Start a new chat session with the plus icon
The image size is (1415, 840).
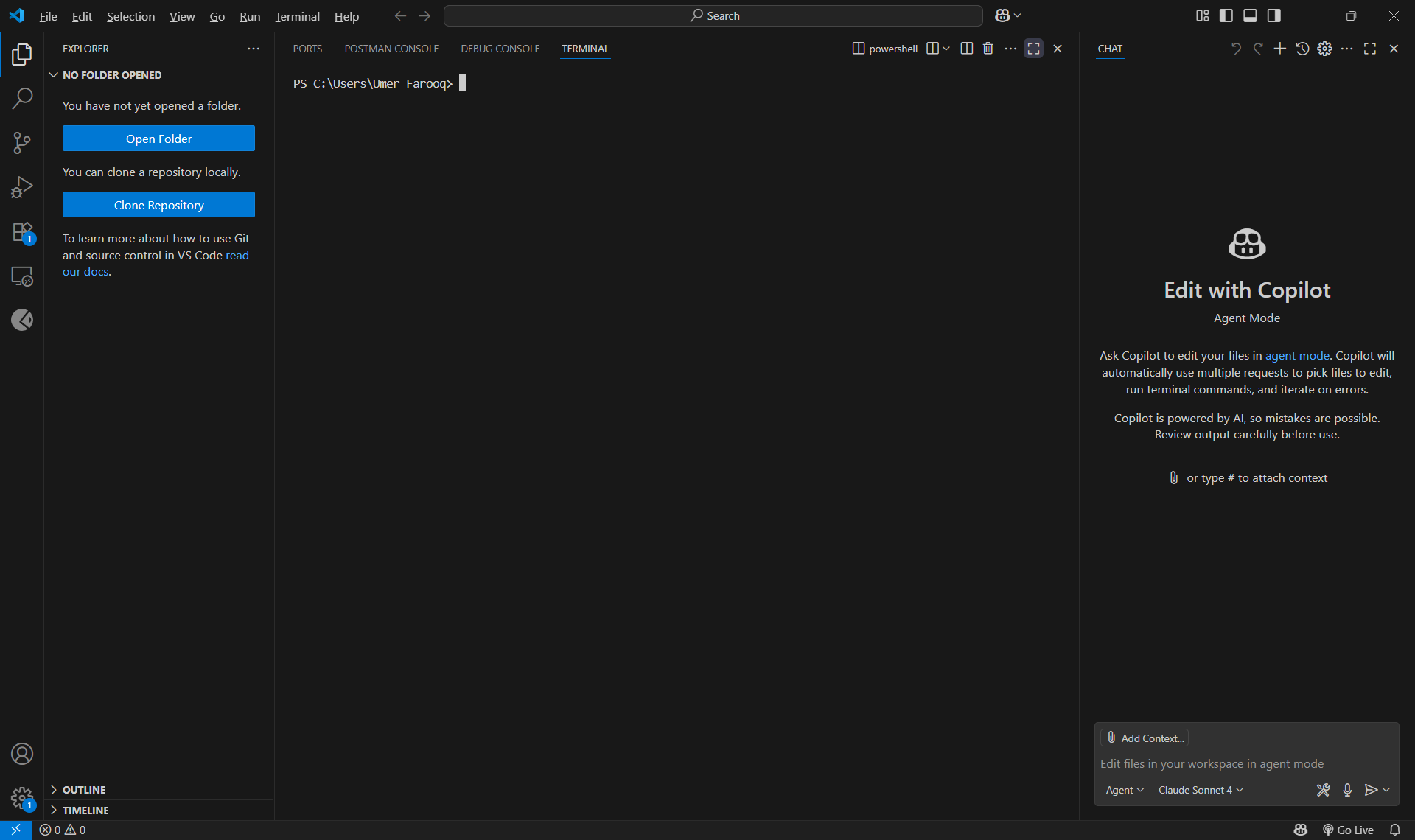[1280, 48]
